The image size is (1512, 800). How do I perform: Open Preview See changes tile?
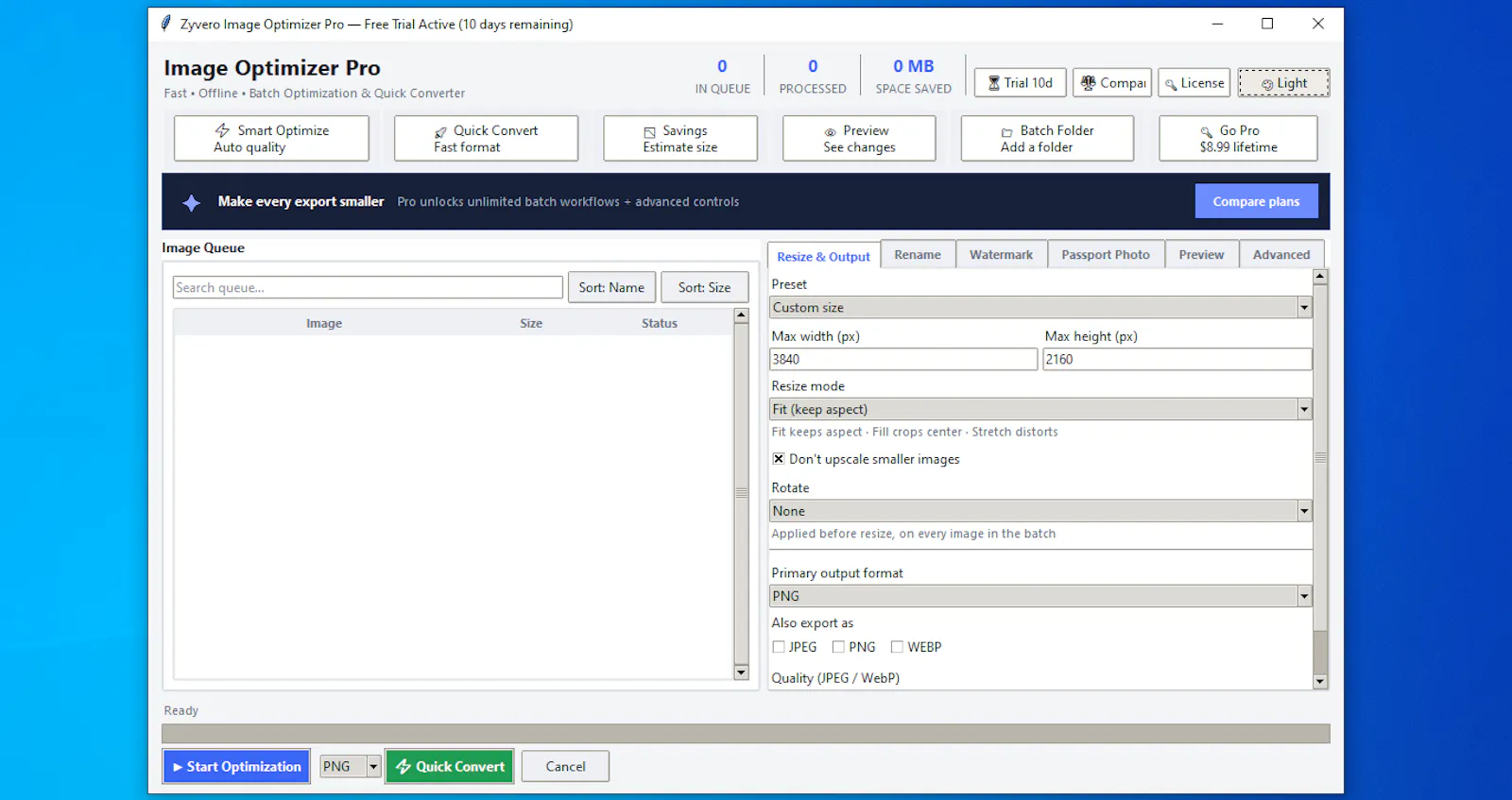point(859,139)
